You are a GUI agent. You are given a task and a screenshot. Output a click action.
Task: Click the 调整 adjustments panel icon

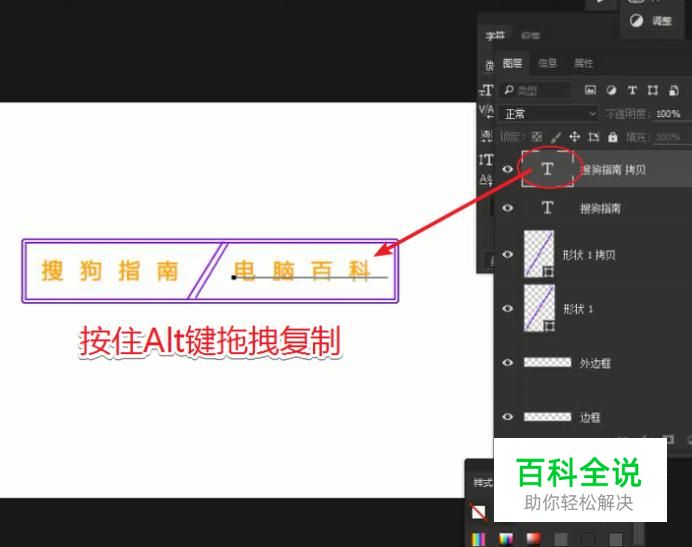[636, 20]
